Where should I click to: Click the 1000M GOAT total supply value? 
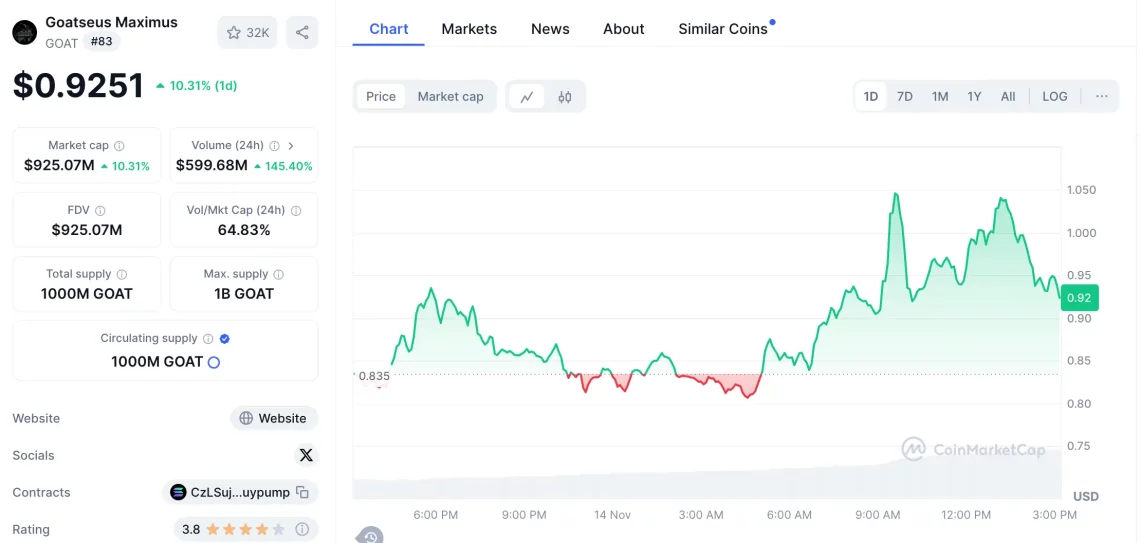click(x=87, y=294)
